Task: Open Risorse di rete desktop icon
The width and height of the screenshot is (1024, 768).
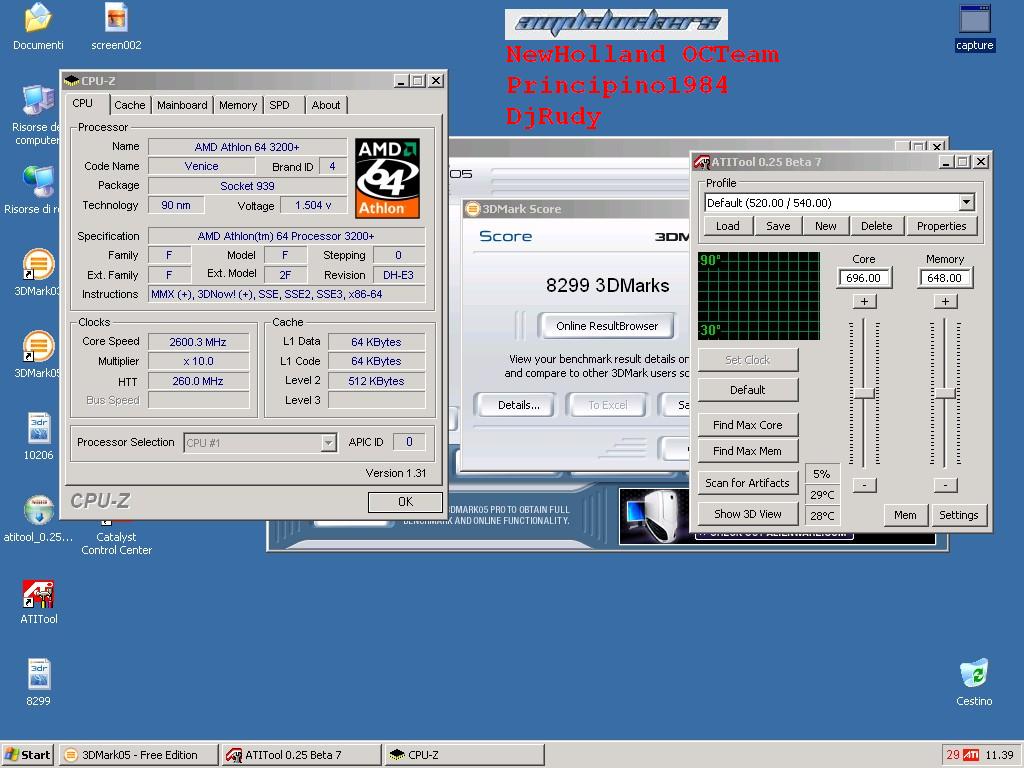Action: point(38,182)
